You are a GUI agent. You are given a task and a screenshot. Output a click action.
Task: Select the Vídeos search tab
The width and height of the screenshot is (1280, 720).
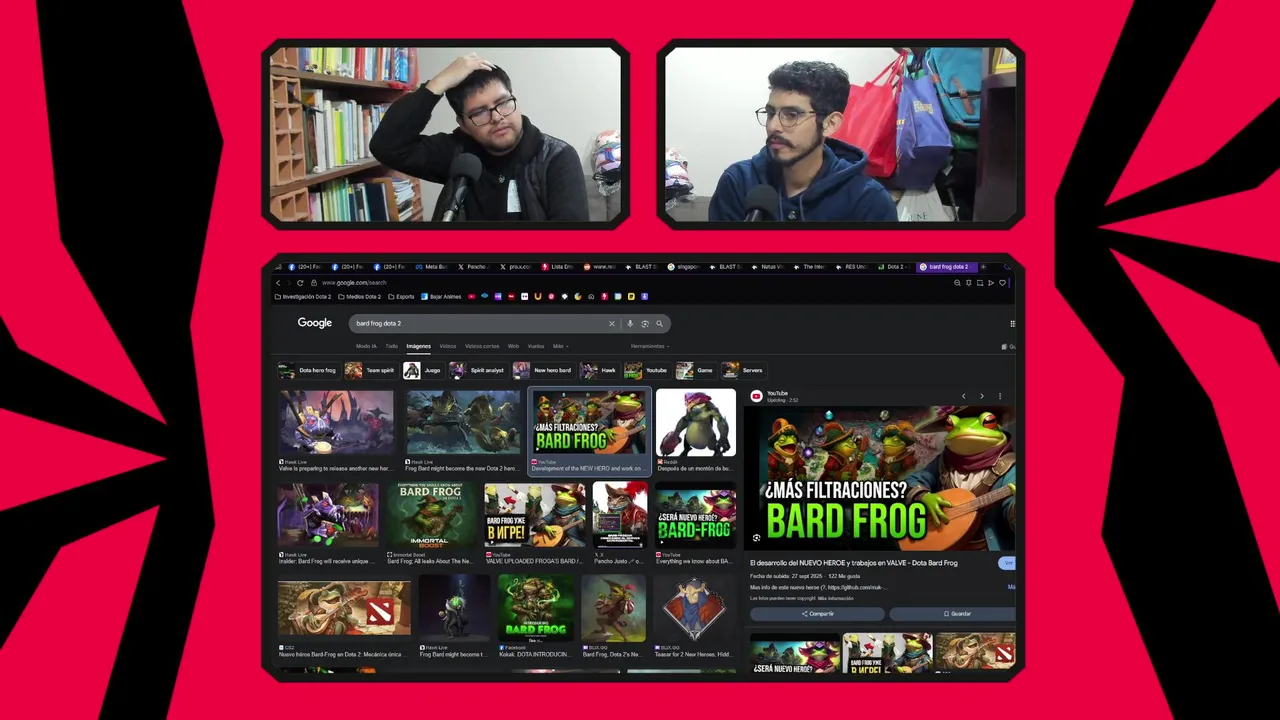448,346
